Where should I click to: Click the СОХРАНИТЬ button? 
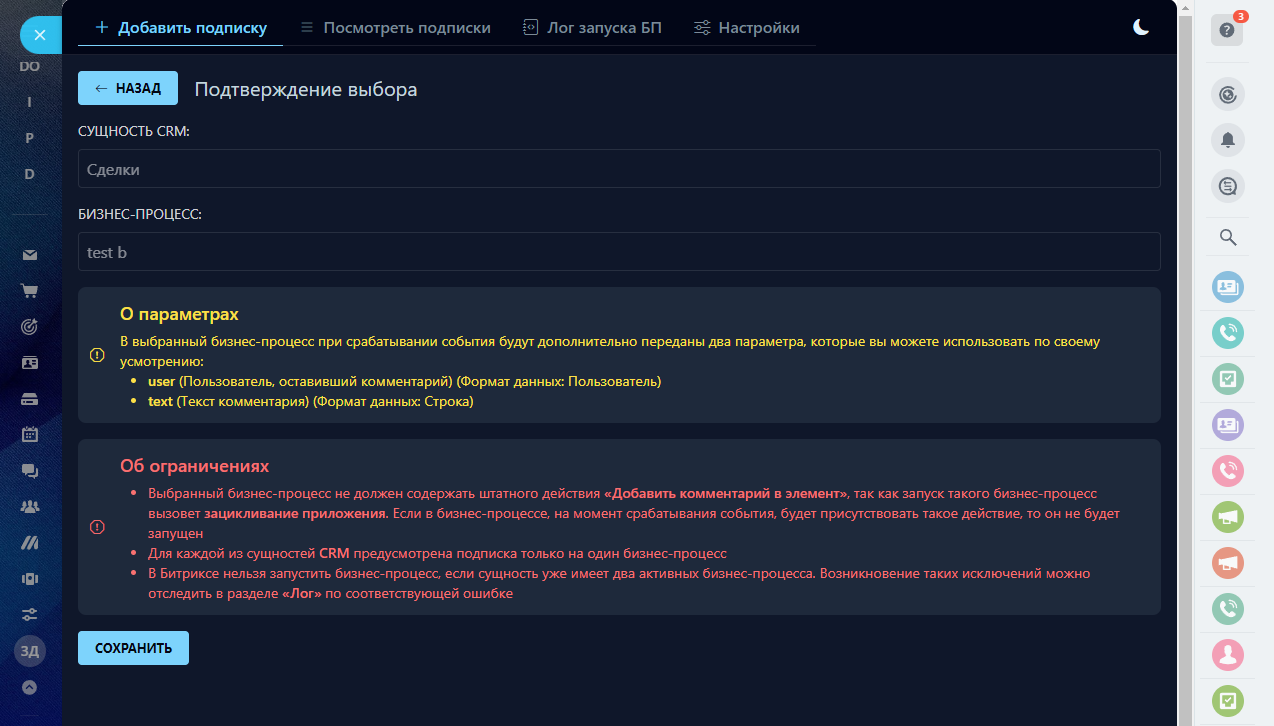point(133,648)
